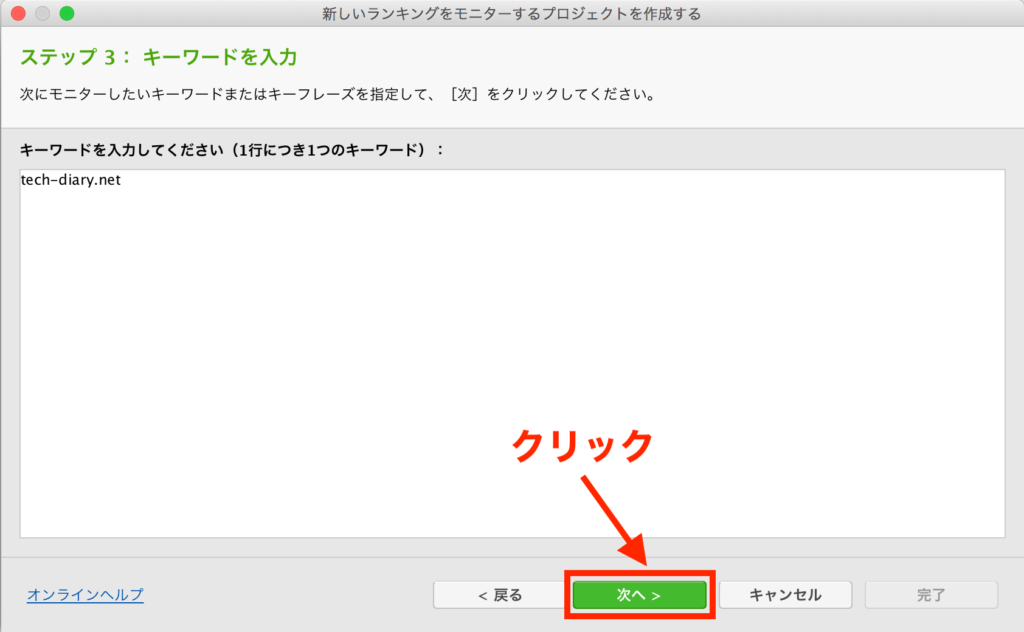This screenshot has width=1024, height=632.
Task: Click the green zoom window button
Action: point(67,13)
